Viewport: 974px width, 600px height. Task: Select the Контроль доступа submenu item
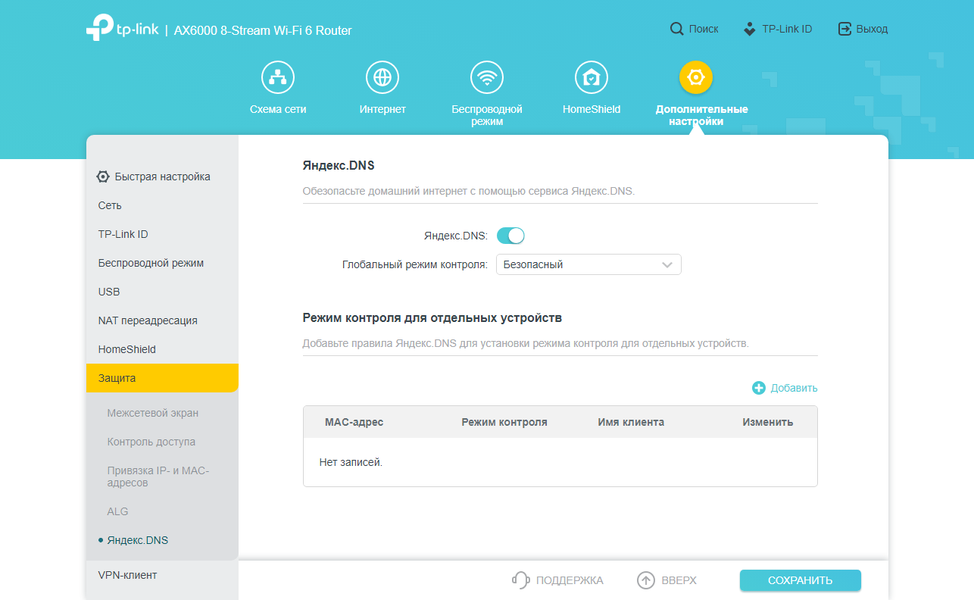pyautogui.click(x=151, y=442)
